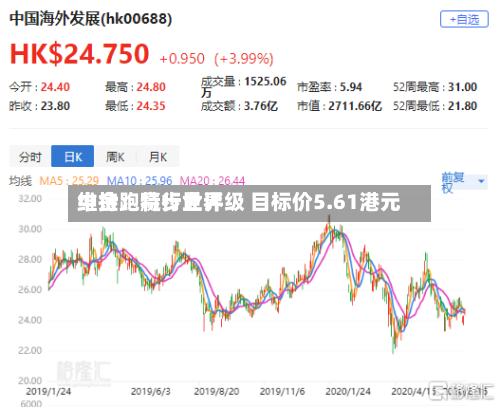Click the 昨收 23.80 previous close value

point(39,106)
